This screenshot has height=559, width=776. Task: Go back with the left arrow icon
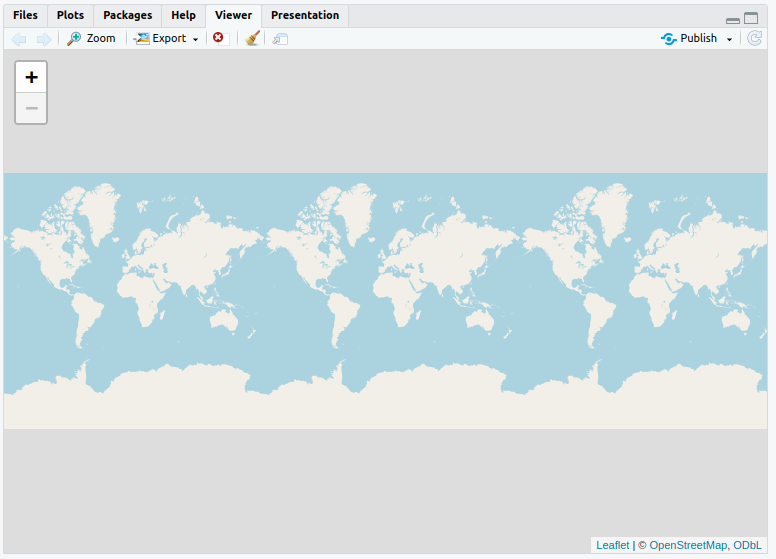tap(19, 39)
